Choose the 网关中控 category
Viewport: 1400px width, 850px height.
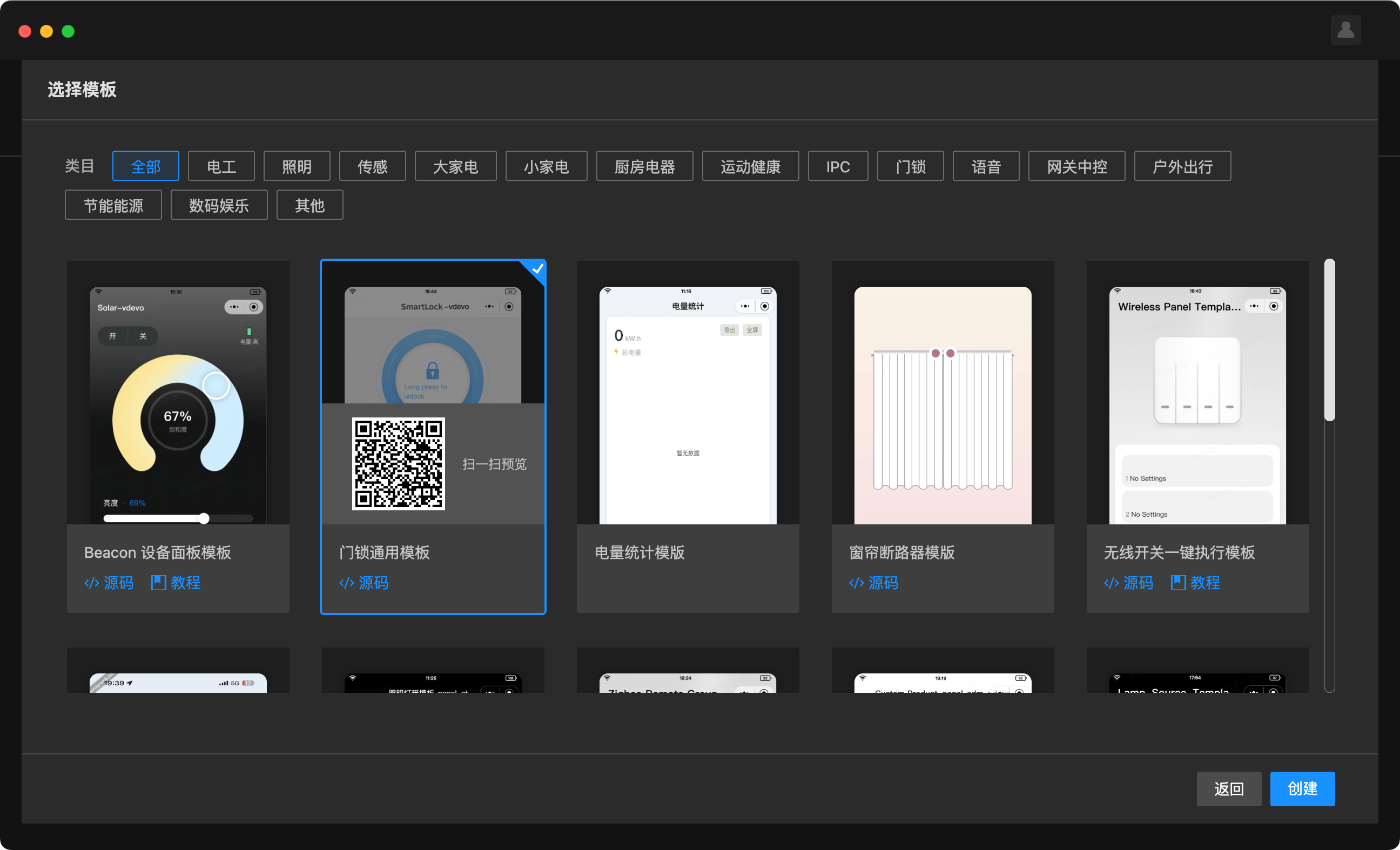click(1076, 166)
